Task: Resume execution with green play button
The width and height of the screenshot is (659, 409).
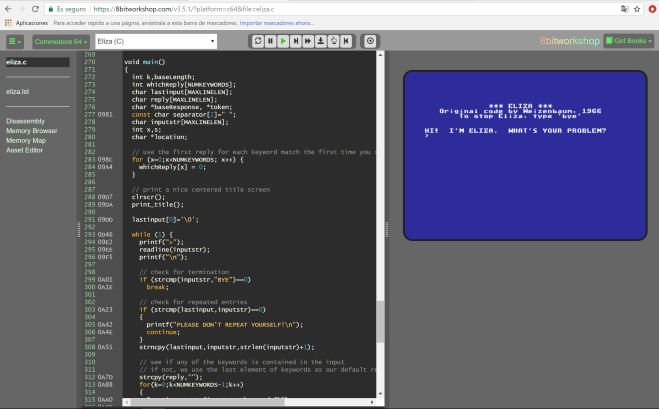Action: 283,41
